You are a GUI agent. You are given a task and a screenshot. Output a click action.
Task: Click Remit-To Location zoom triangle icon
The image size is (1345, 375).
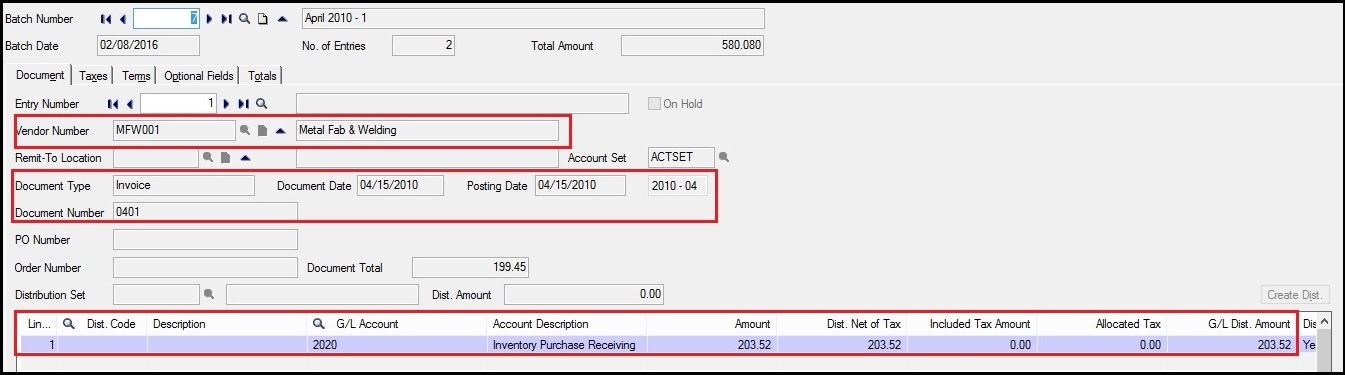point(245,157)
